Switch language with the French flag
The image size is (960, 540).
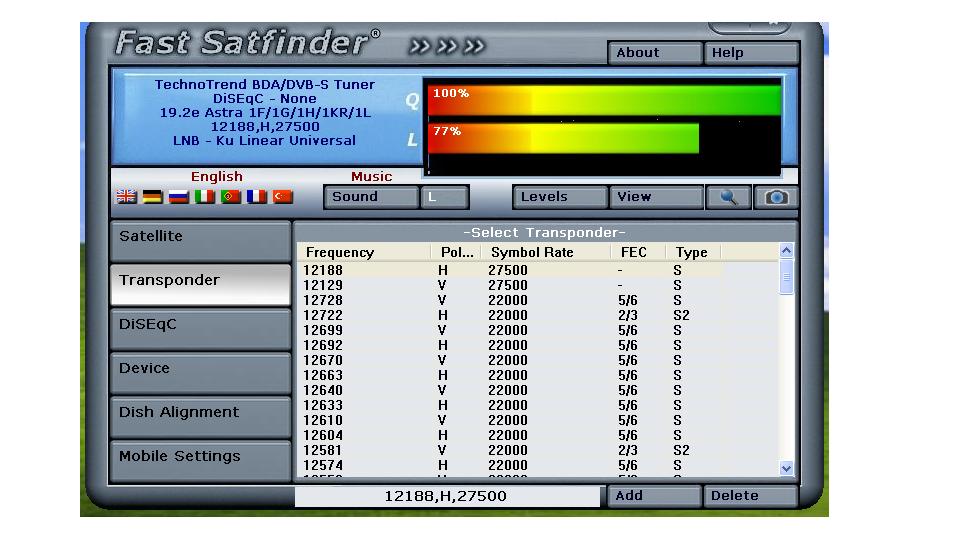pyautogui.click(x=257, y=197)
